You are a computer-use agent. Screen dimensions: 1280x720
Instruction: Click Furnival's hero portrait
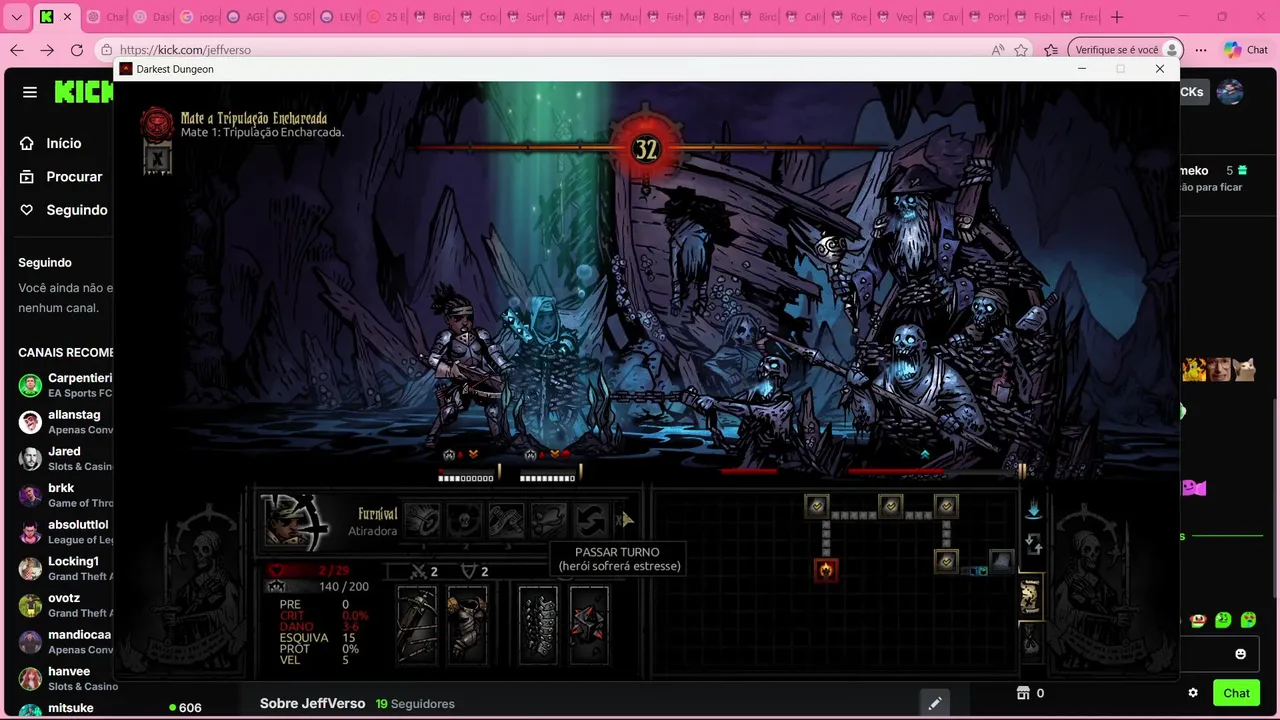click(x=294, y=521)
